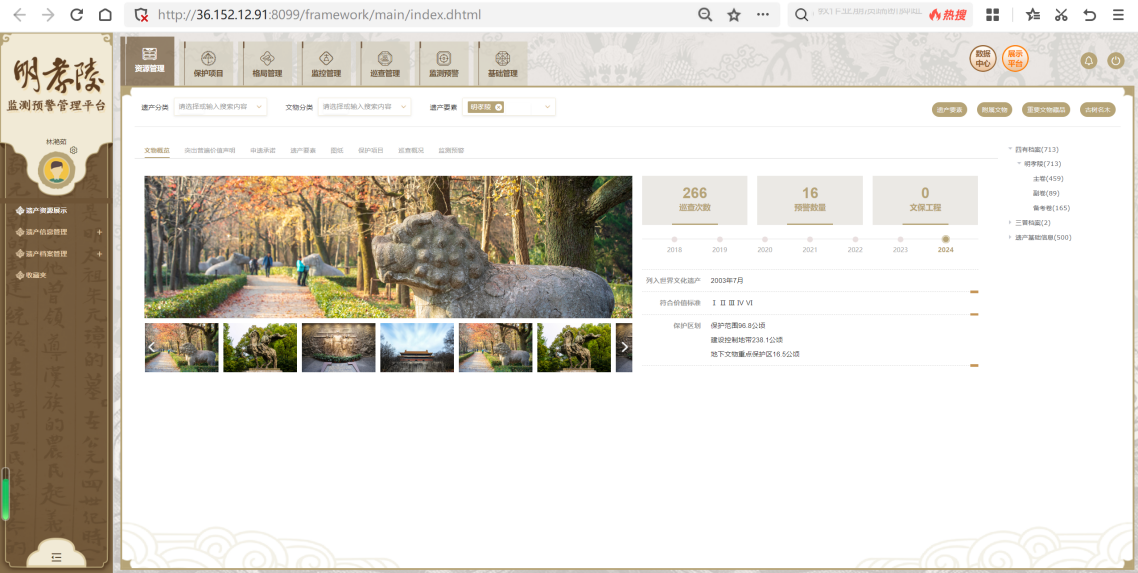
Task: Remove the 明孝陵 tag from filter
Action: click(498, 107)
